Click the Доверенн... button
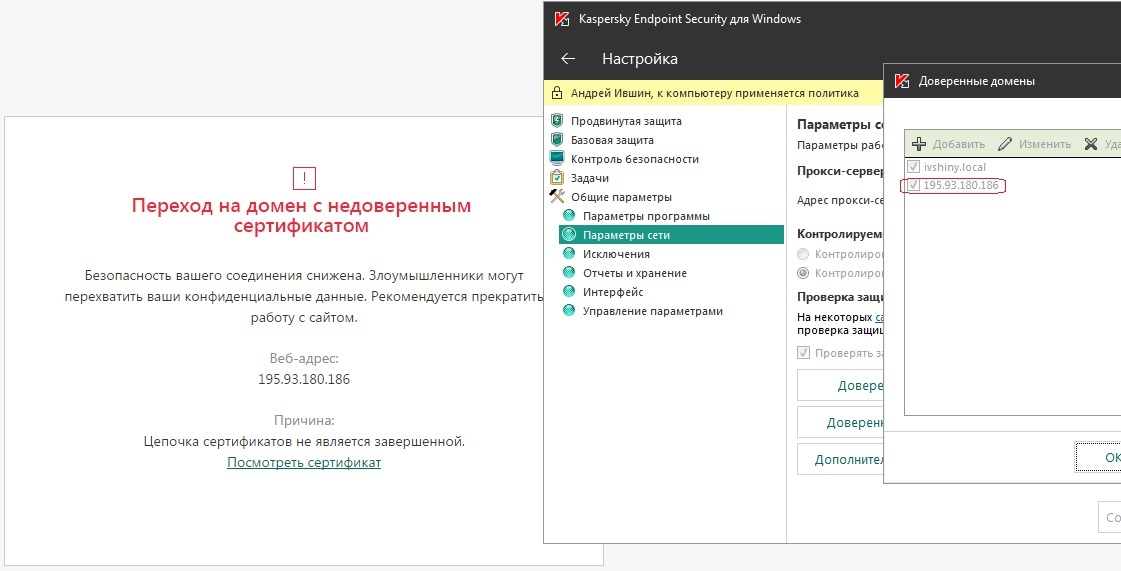The width and height of the screenshot is (1121, 571). (x=841, y=422)
